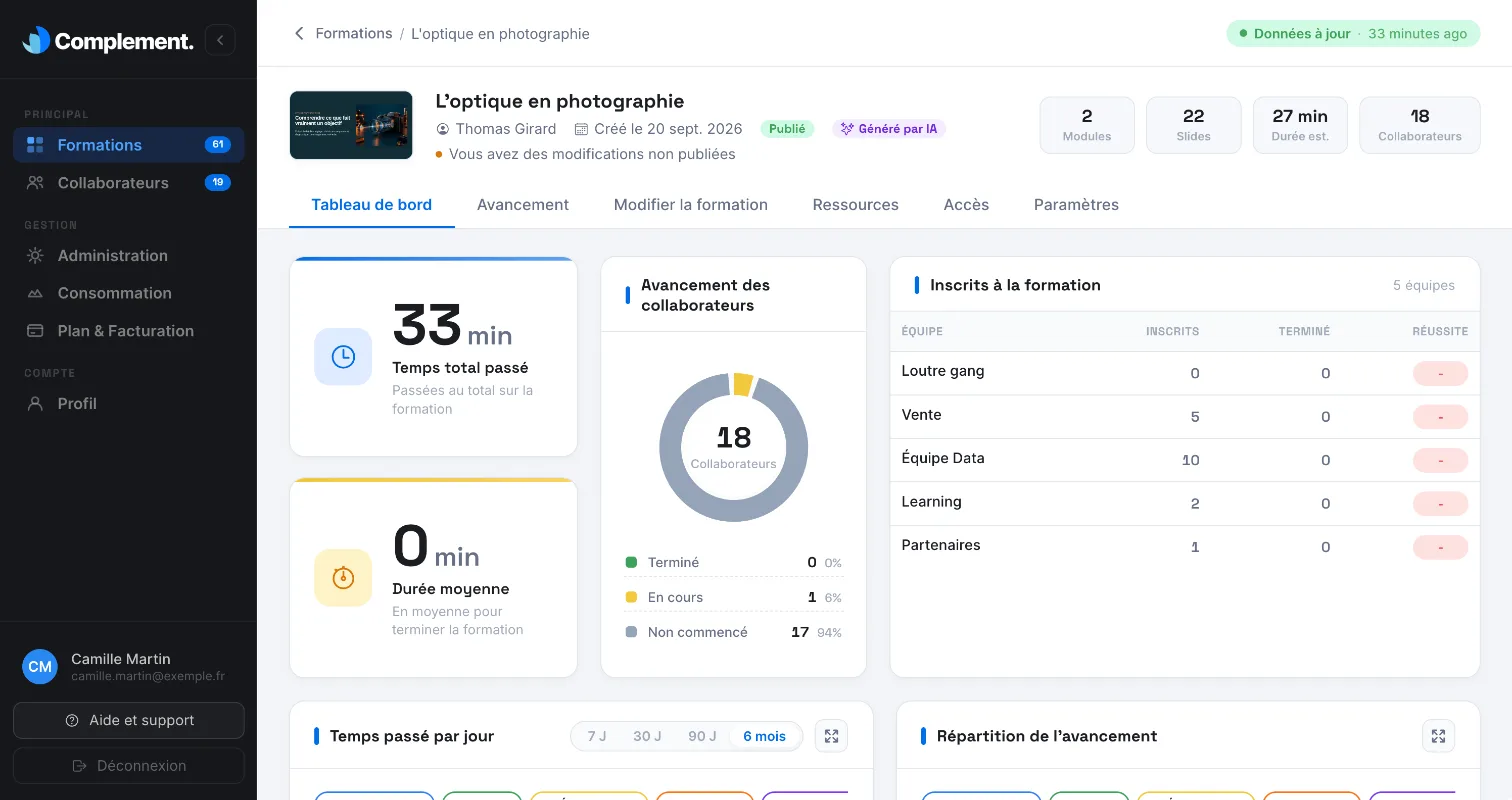This screenshot has height=800, width=1512.
Task: Open Collaborateurs in the sidebar
Action: pos(129,183)
